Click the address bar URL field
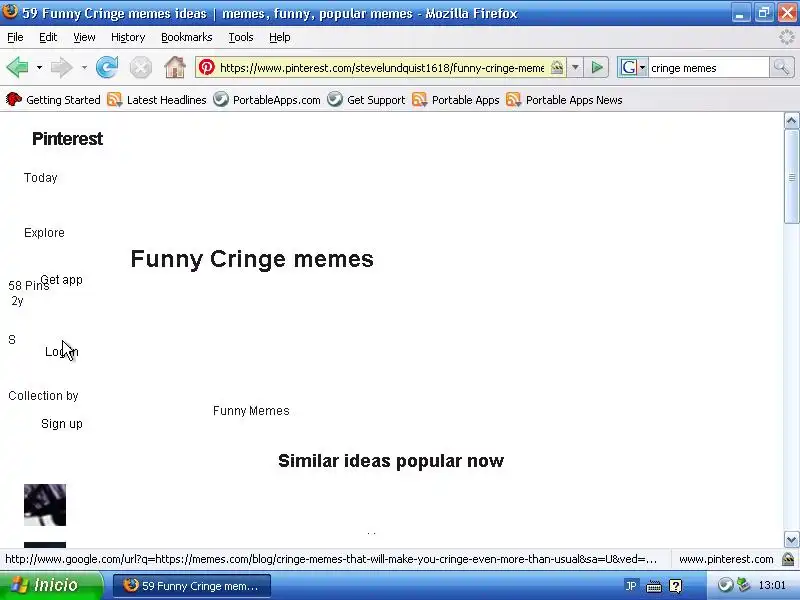Image resolution: width=800 pixels, height=600 pixels. point(382,68)
